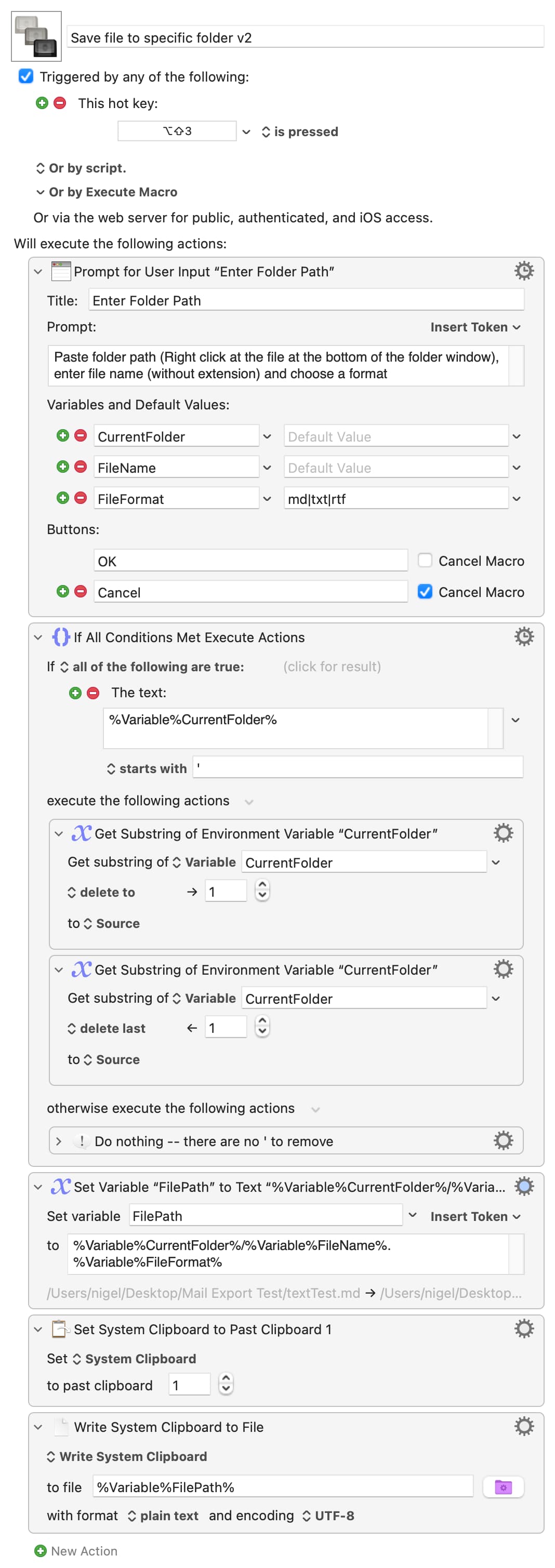The image size is (555, 1568).
Task: Delete the FileFormat variable row with red minus
Action: coord(81,498)
